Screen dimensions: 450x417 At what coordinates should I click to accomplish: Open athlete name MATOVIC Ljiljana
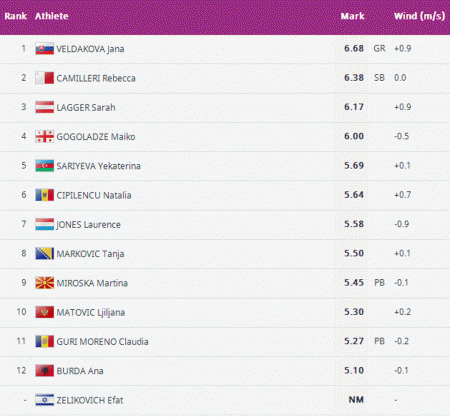click(x=91, y=313)
